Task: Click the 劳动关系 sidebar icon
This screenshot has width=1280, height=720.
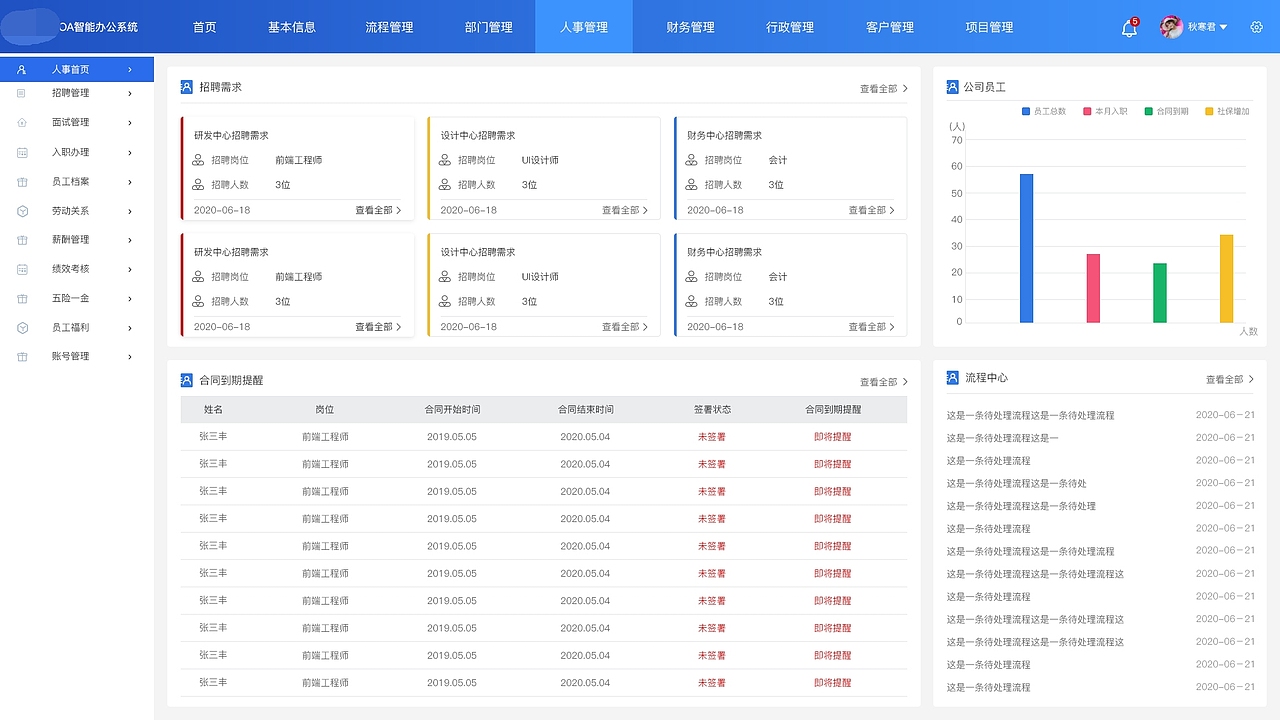Action: point(22,211)
